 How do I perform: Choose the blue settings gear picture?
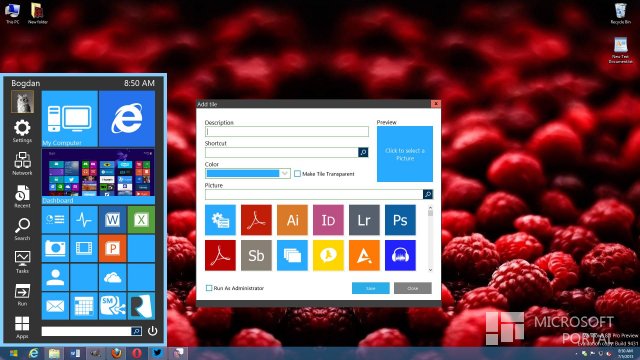pyautogui.click(x=220, y=220)
